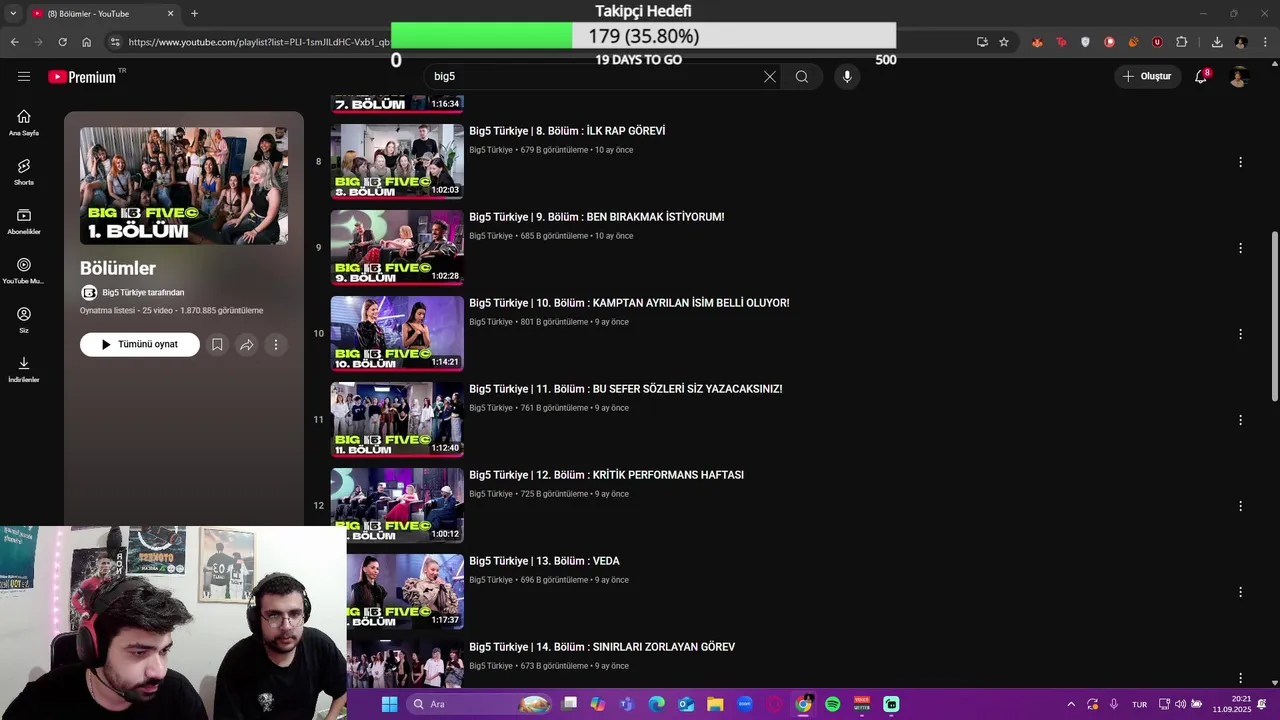Show hidden system tray icons chevron
The width and height of the screenshot is (1280, 720).
tap(1071, 704)
